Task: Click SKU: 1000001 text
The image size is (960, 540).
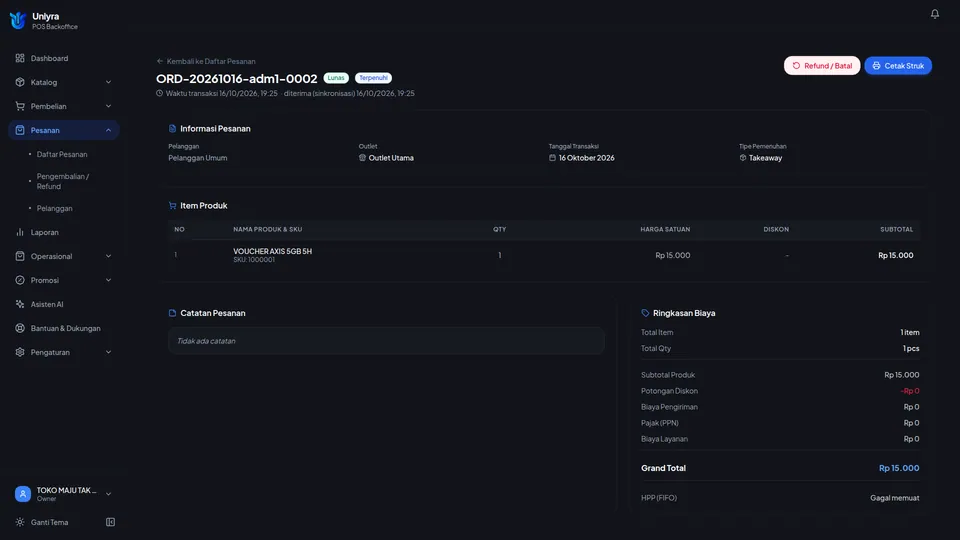Action: coord(254,260)
